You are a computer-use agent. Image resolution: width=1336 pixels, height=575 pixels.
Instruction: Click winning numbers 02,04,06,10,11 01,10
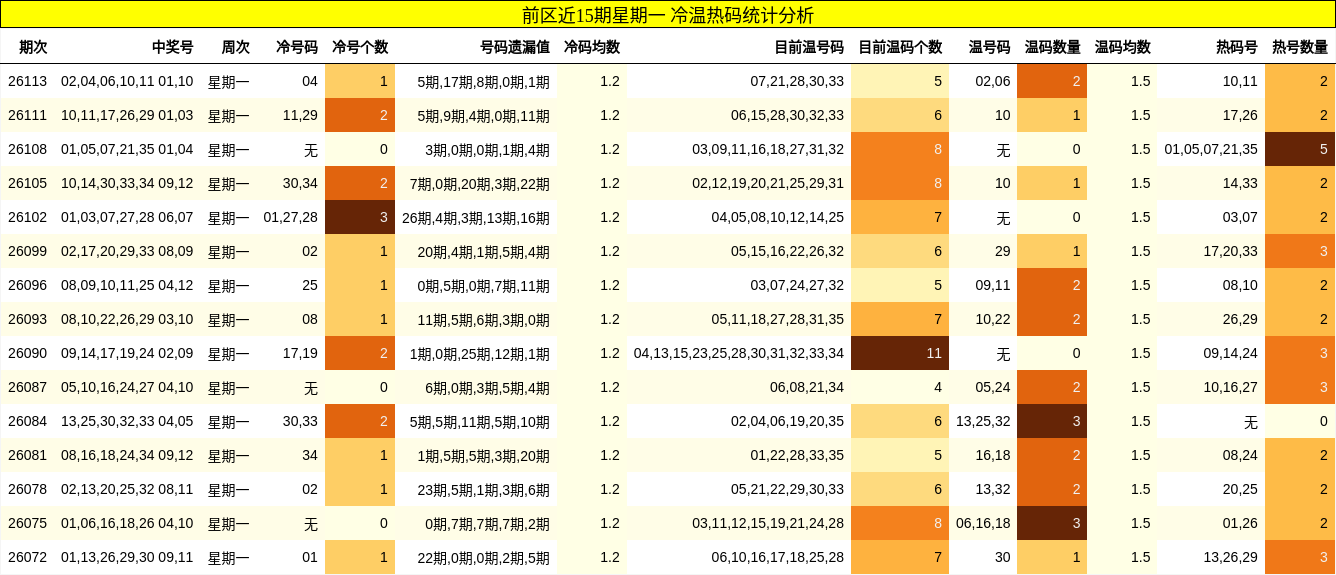[127, 82]
